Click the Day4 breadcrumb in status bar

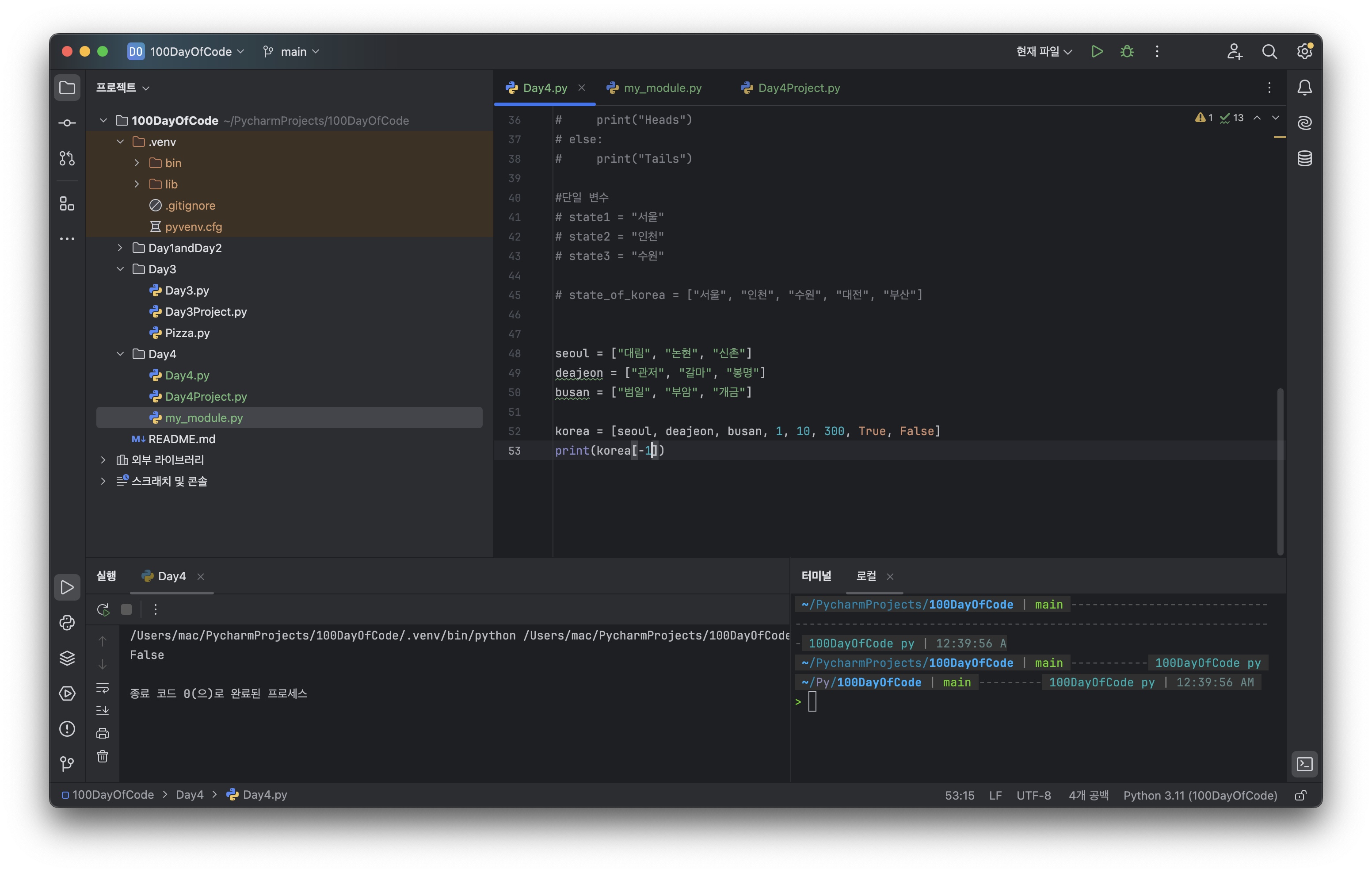(189, 795)
